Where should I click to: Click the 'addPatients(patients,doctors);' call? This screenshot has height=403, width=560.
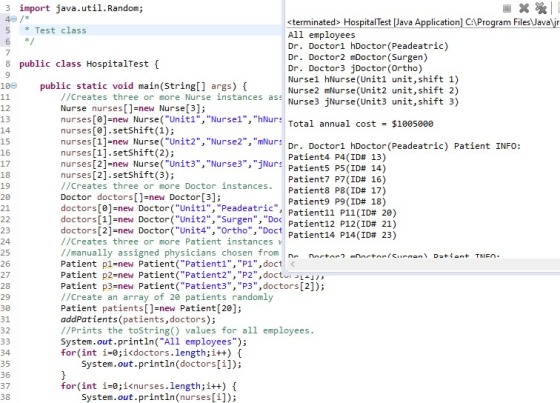click(138, 319)
